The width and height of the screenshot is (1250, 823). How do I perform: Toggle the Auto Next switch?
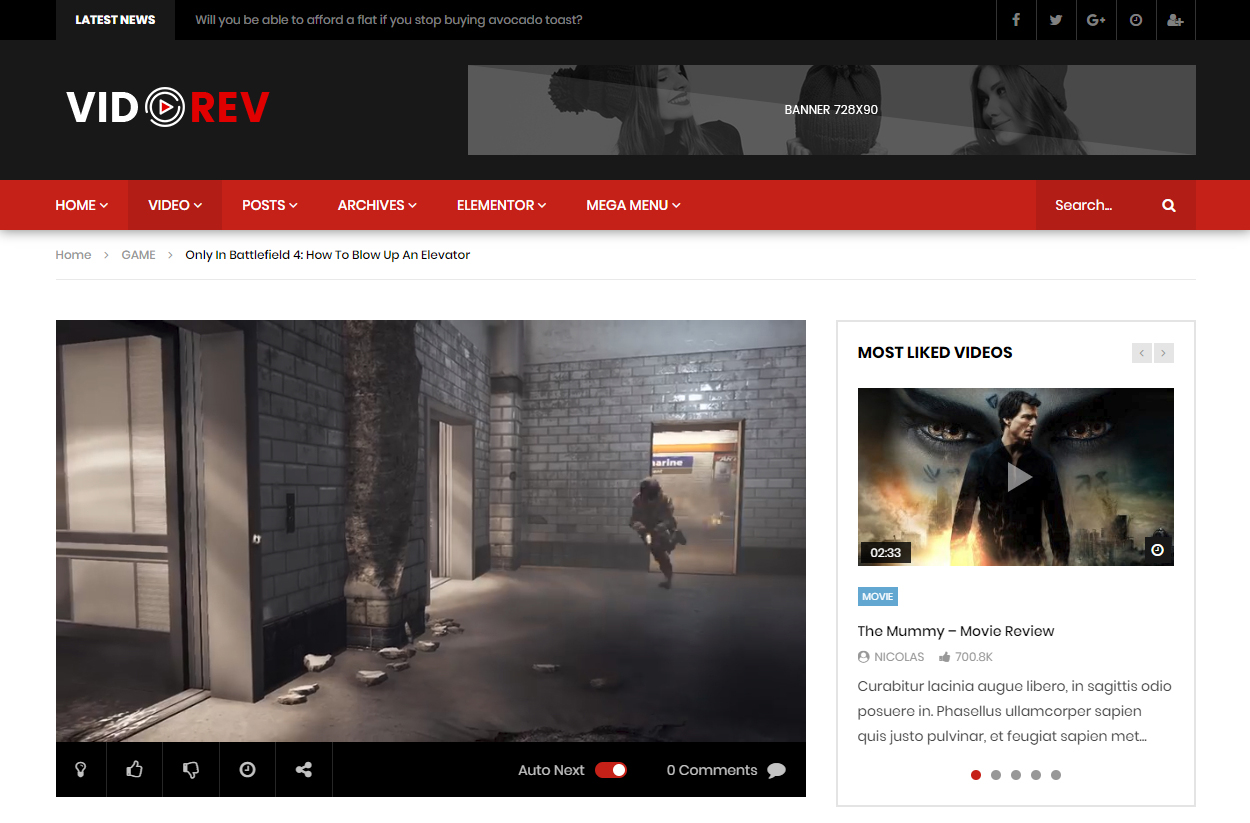611,770
